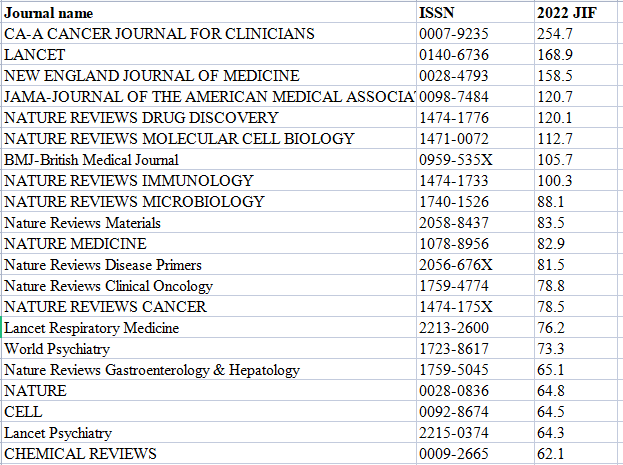This screenshot has height=465, width=623.
Task: Select CA-A CANCER JOURNAL FOR CLINICIANS cell
Action: [x=209, y=33]
